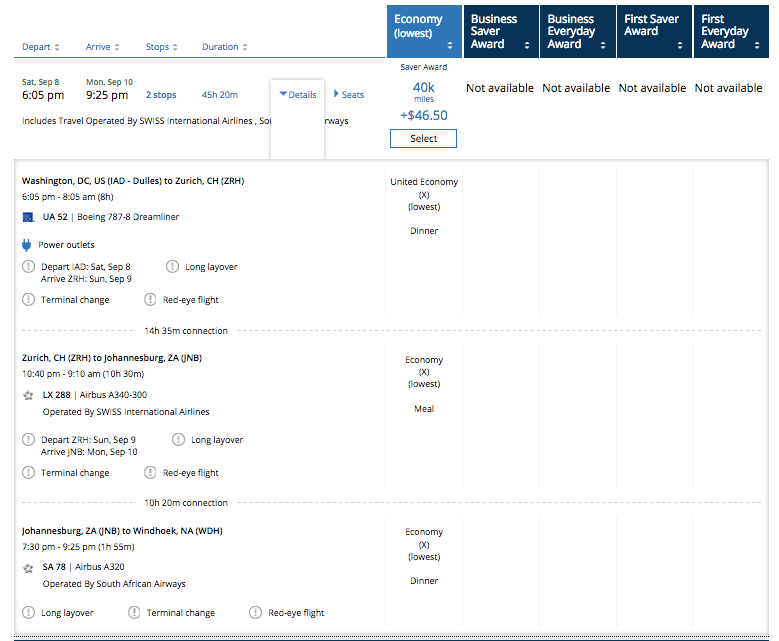Click Terminal change info icon under UA 52
Image resolution: width=779 pixels, height=641 pixels.
coord(28,300)
